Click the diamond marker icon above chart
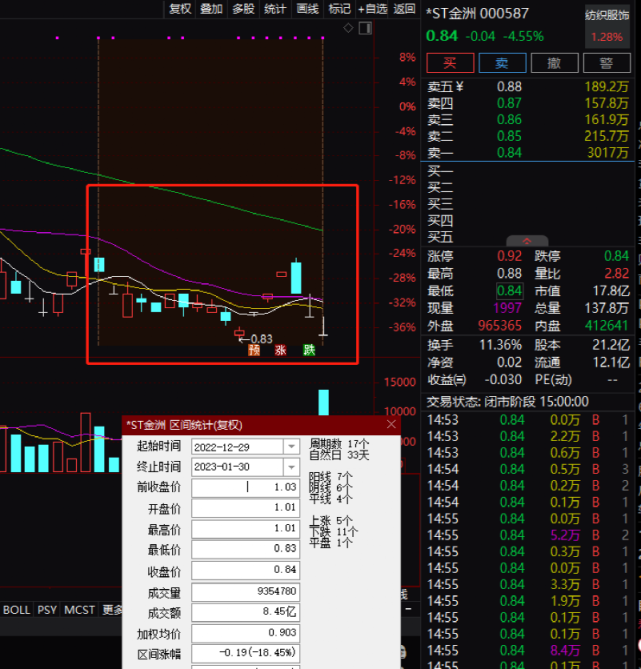This screenshot has width=641, height=669. [x=346, y=28]
